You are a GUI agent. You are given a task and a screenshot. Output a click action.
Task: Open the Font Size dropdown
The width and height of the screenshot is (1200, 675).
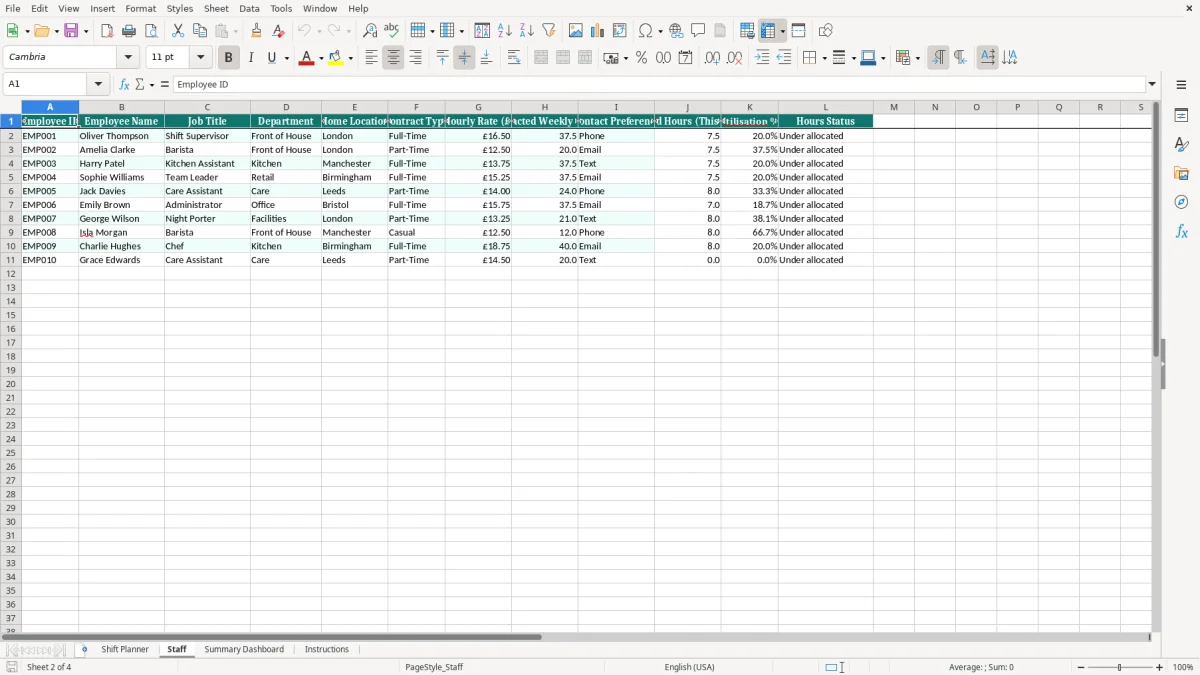[200, 58]
